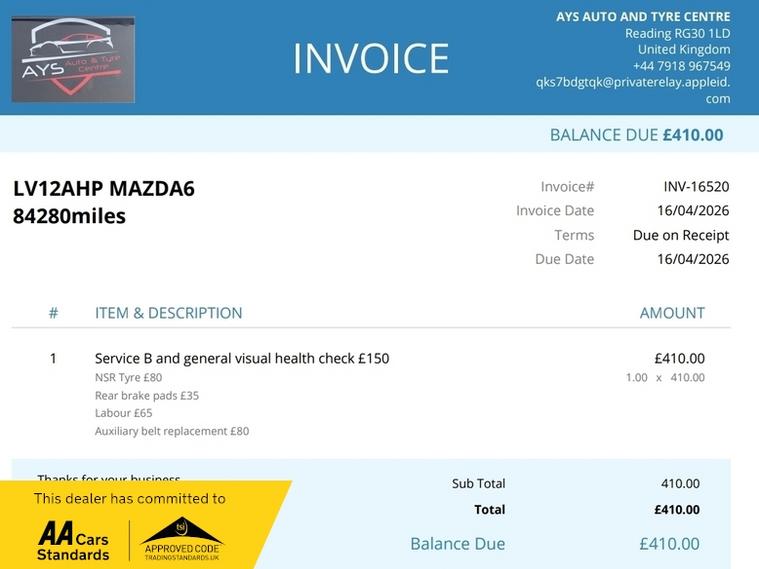Click the Balance Due £410.00 banner amount
Viewport: 759px width, 569px height.
tap(692, 135)
